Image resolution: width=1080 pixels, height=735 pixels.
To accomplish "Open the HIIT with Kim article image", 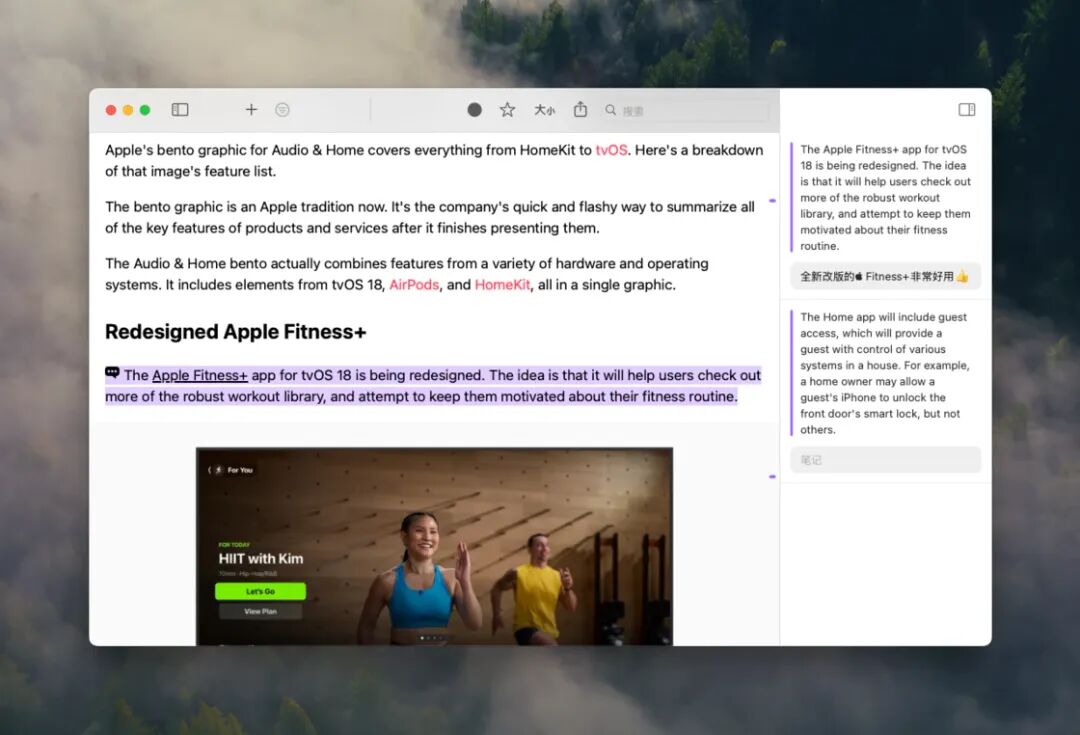I will (435, 546).
